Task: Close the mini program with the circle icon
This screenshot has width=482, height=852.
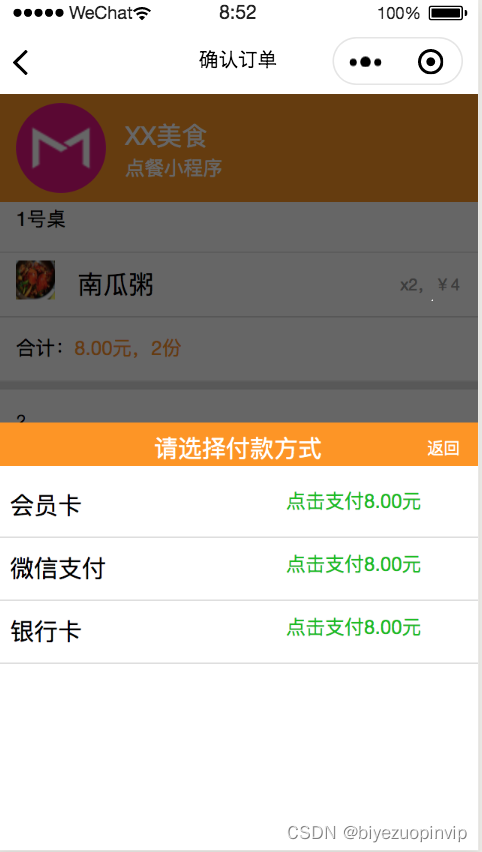Action: 430,62
